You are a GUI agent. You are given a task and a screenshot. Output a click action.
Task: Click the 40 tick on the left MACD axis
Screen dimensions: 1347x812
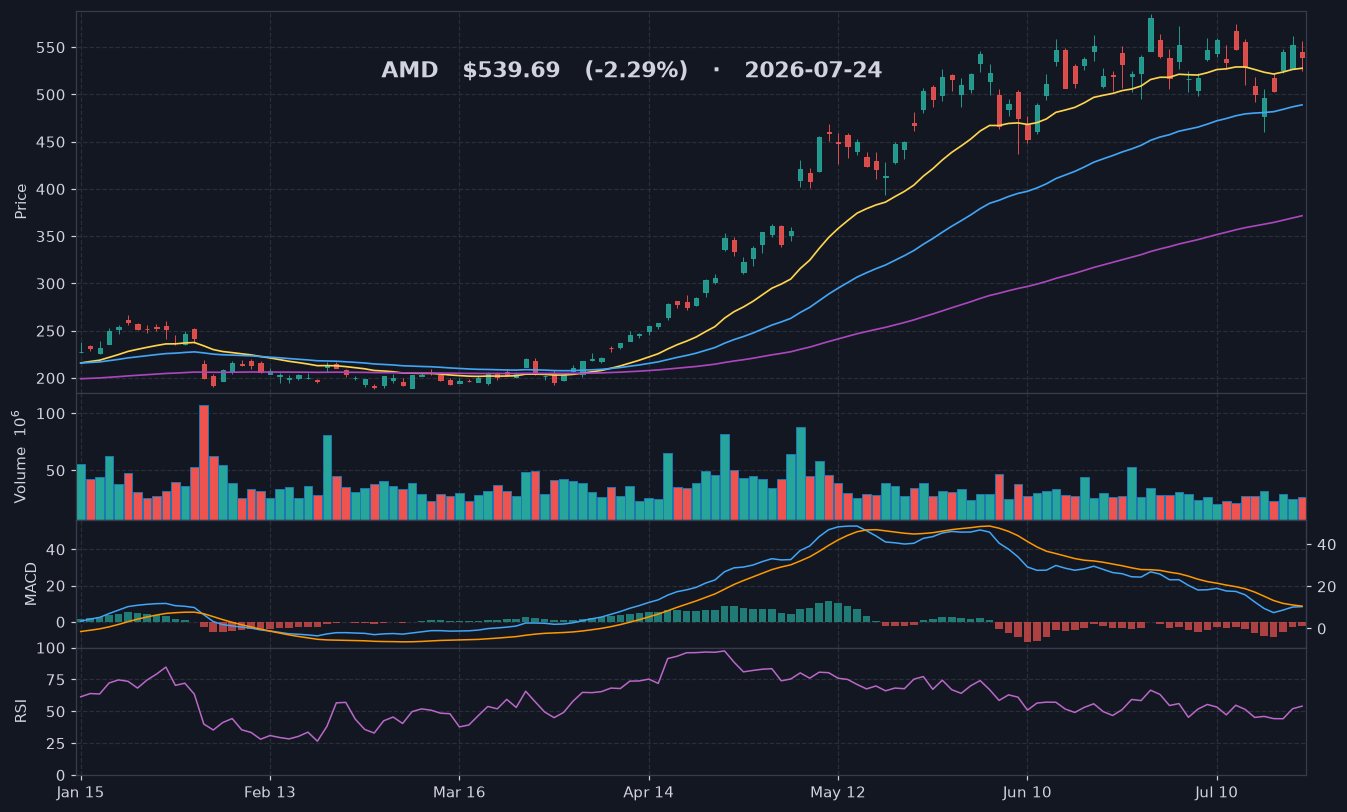point(57,550)
